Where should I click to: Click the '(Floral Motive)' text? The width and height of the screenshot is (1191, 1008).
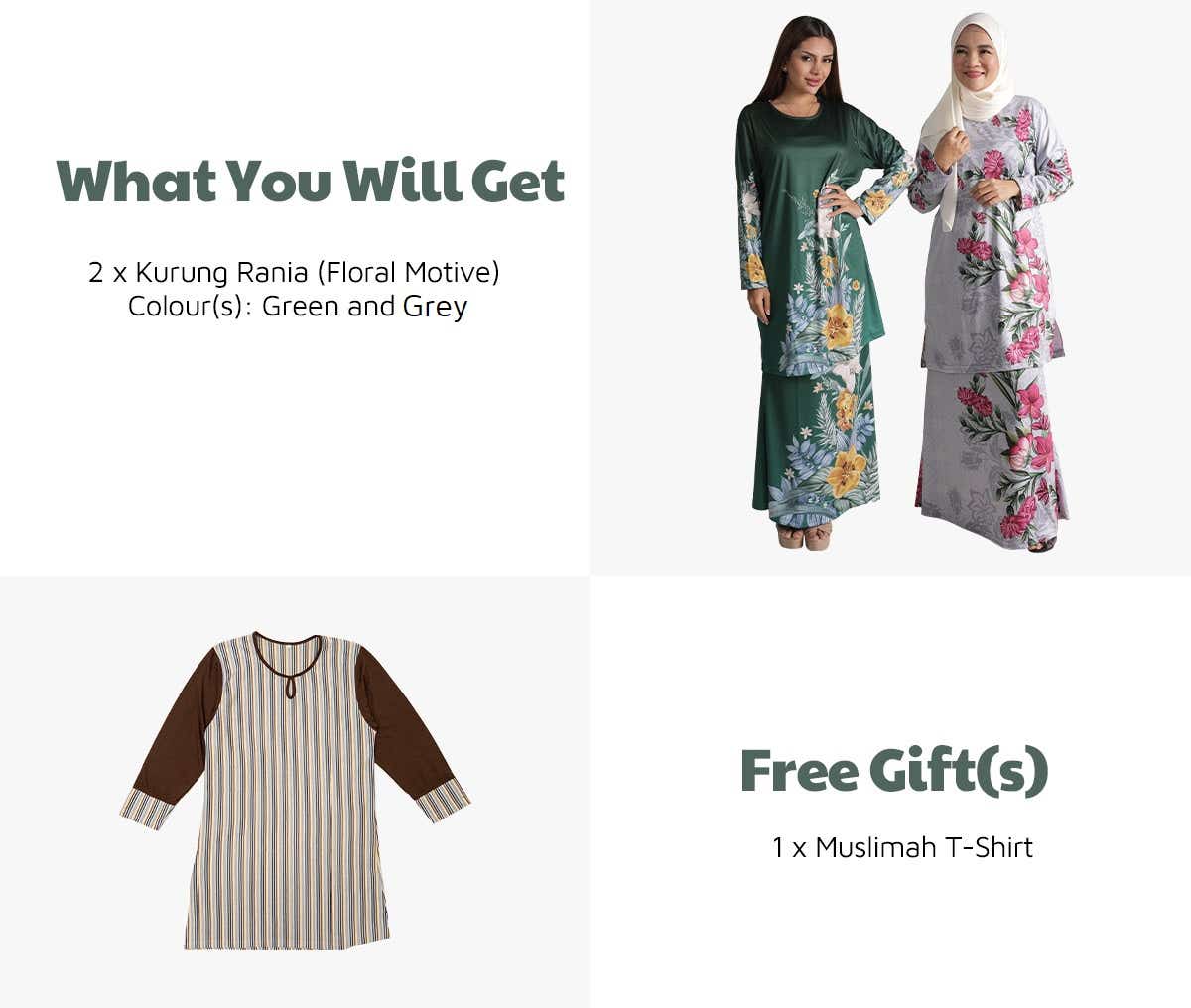tap(408, 272)
